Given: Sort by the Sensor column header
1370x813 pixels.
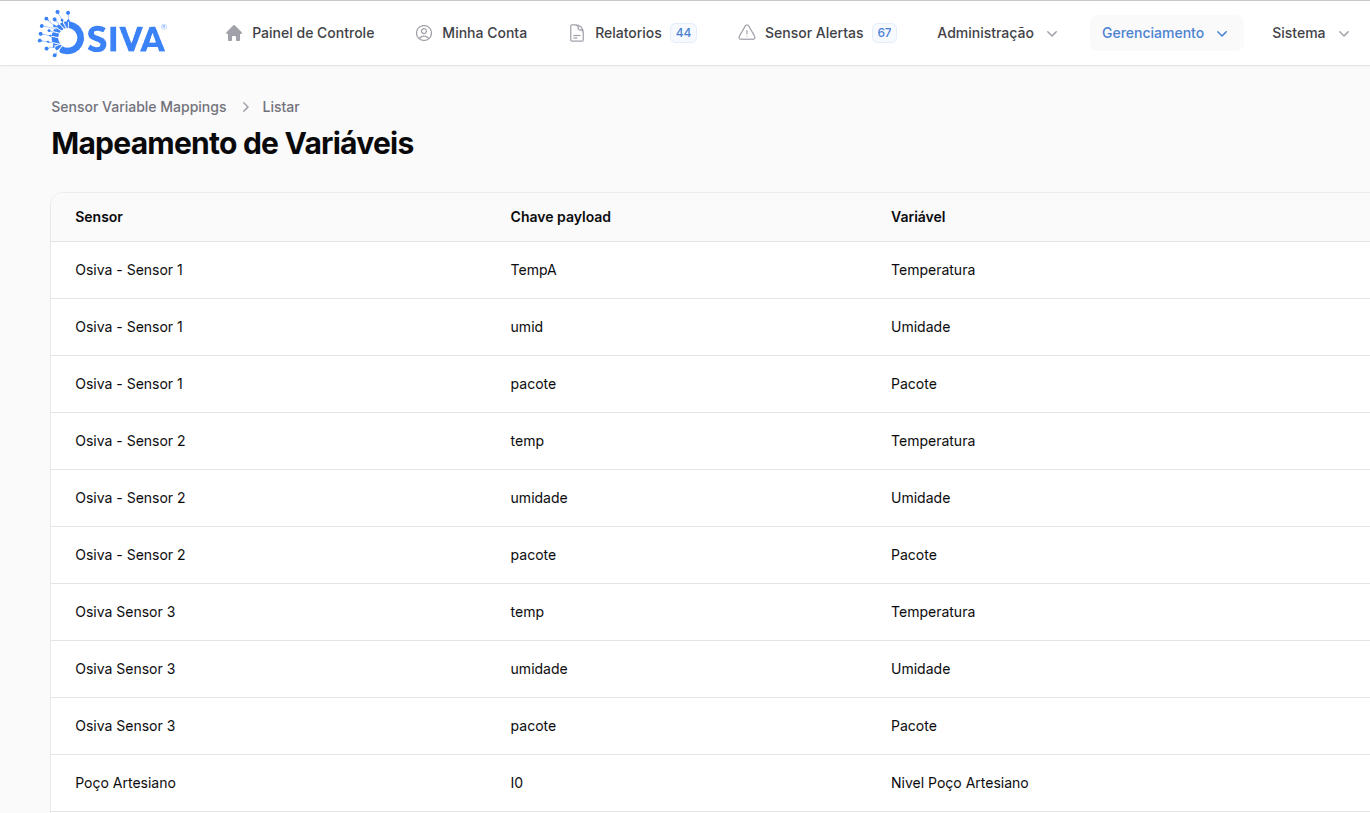Looking at the screenshot, I should [99, 217].
